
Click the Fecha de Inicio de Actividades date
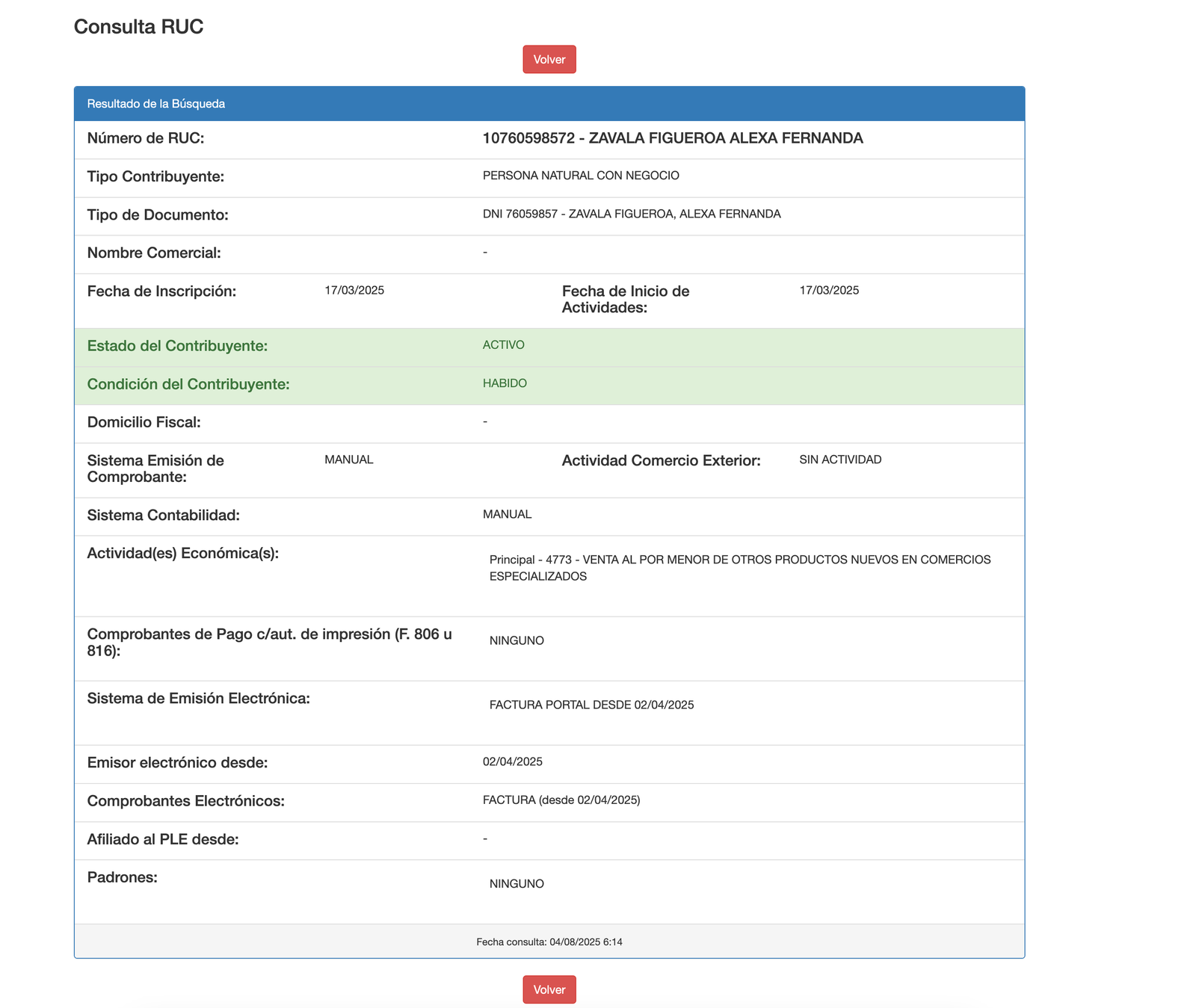pos(829,291)
